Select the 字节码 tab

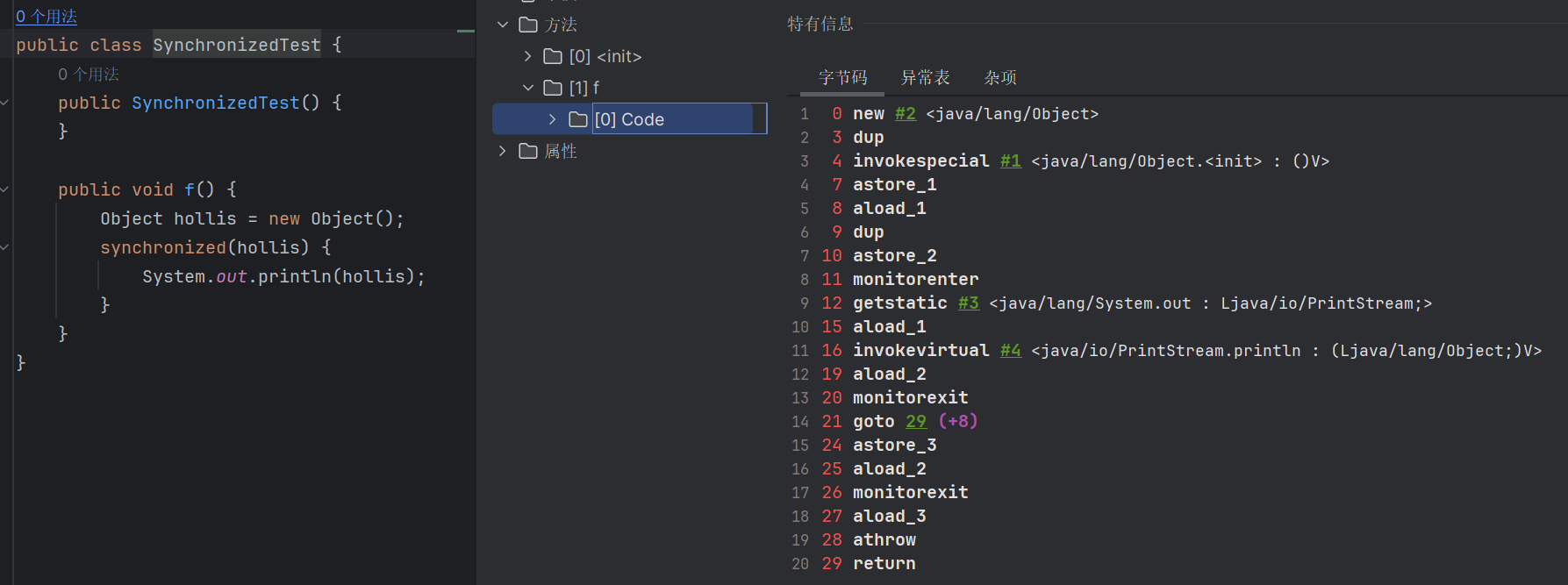coord(842,78)
